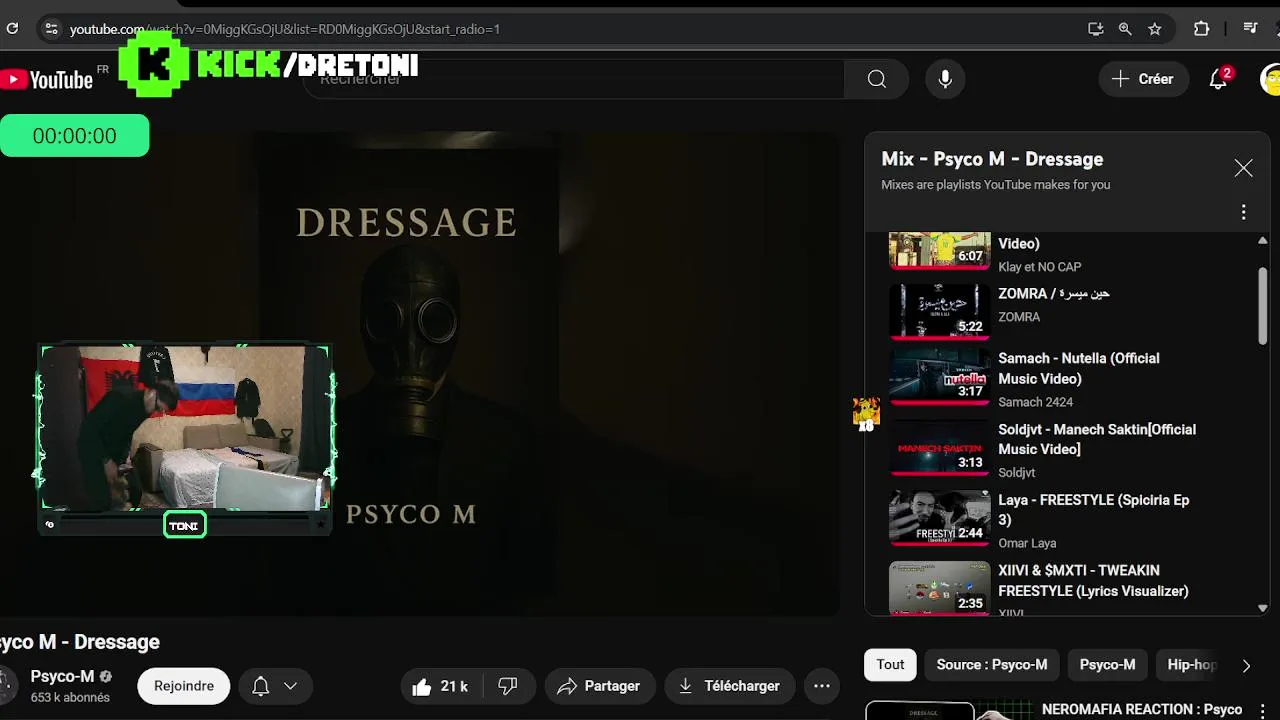Click the Créer button

pyautogui.click(x=1143, y=79)
